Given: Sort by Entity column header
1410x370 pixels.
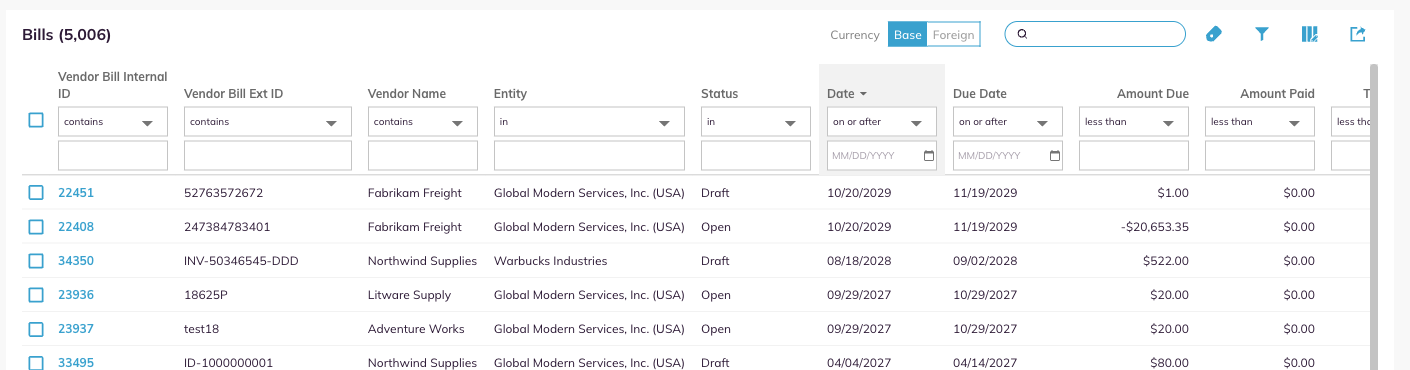Looking at the screenshot, I should [x=510, y=94].
